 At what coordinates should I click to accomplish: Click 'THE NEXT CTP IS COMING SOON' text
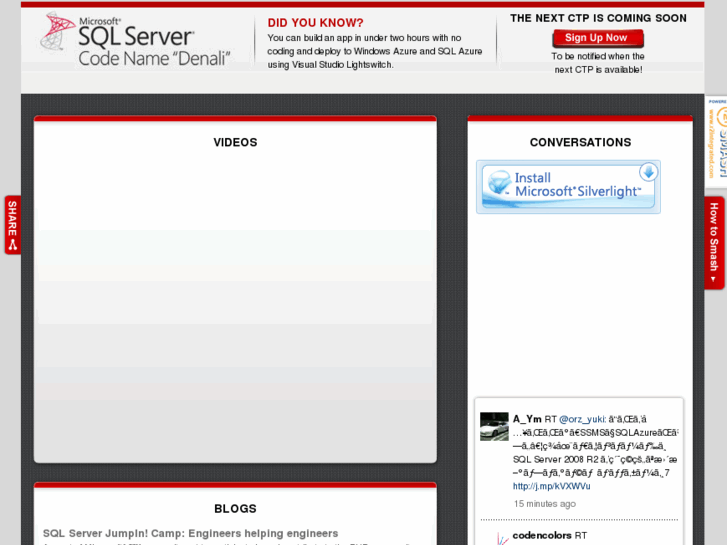point(598,18)
